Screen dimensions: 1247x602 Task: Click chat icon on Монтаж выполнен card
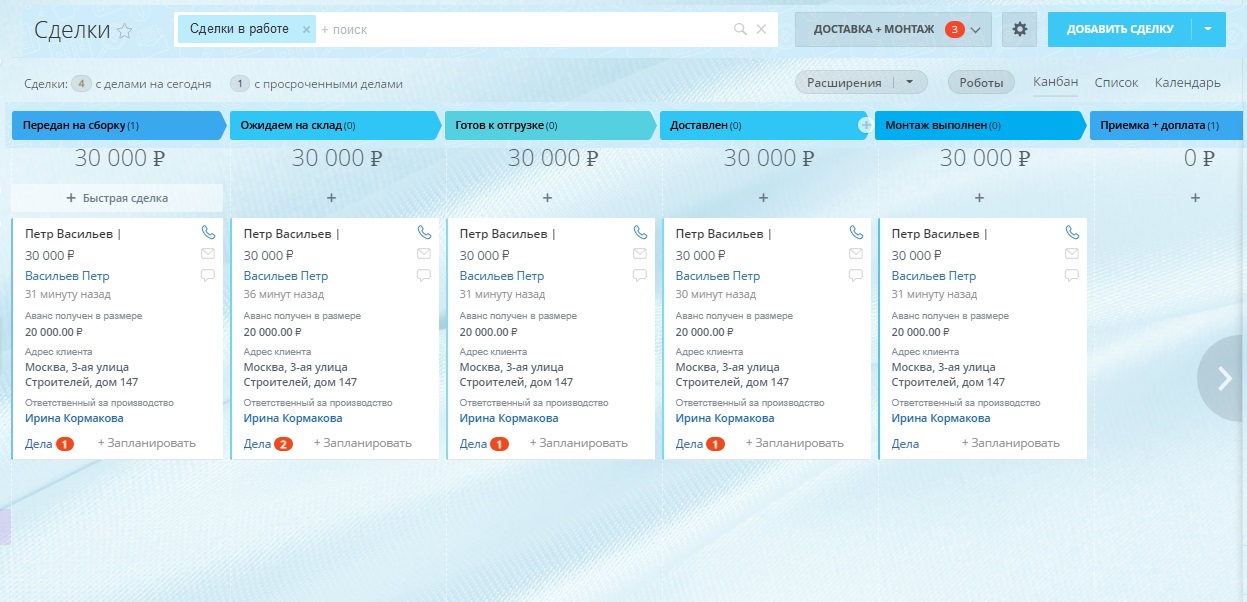pyautogui.click(x=1072, y=275)
